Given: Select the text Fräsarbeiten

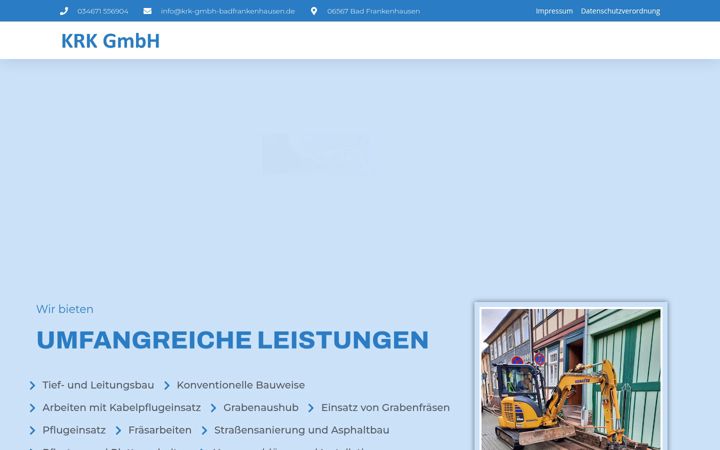Looking at the screenshot, I should coord(160,430).
